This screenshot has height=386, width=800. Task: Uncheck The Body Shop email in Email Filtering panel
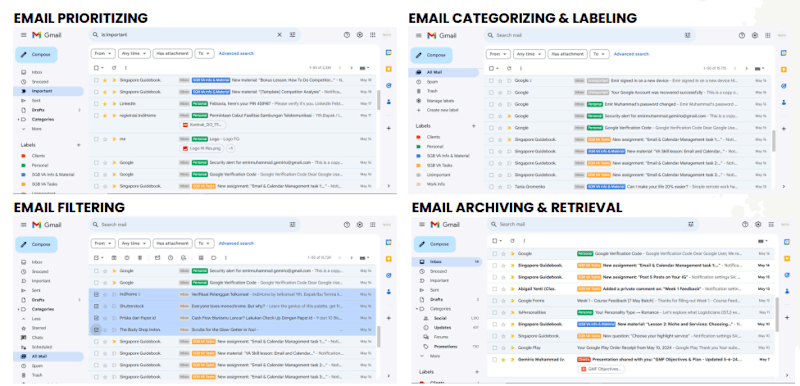[96, 330]
